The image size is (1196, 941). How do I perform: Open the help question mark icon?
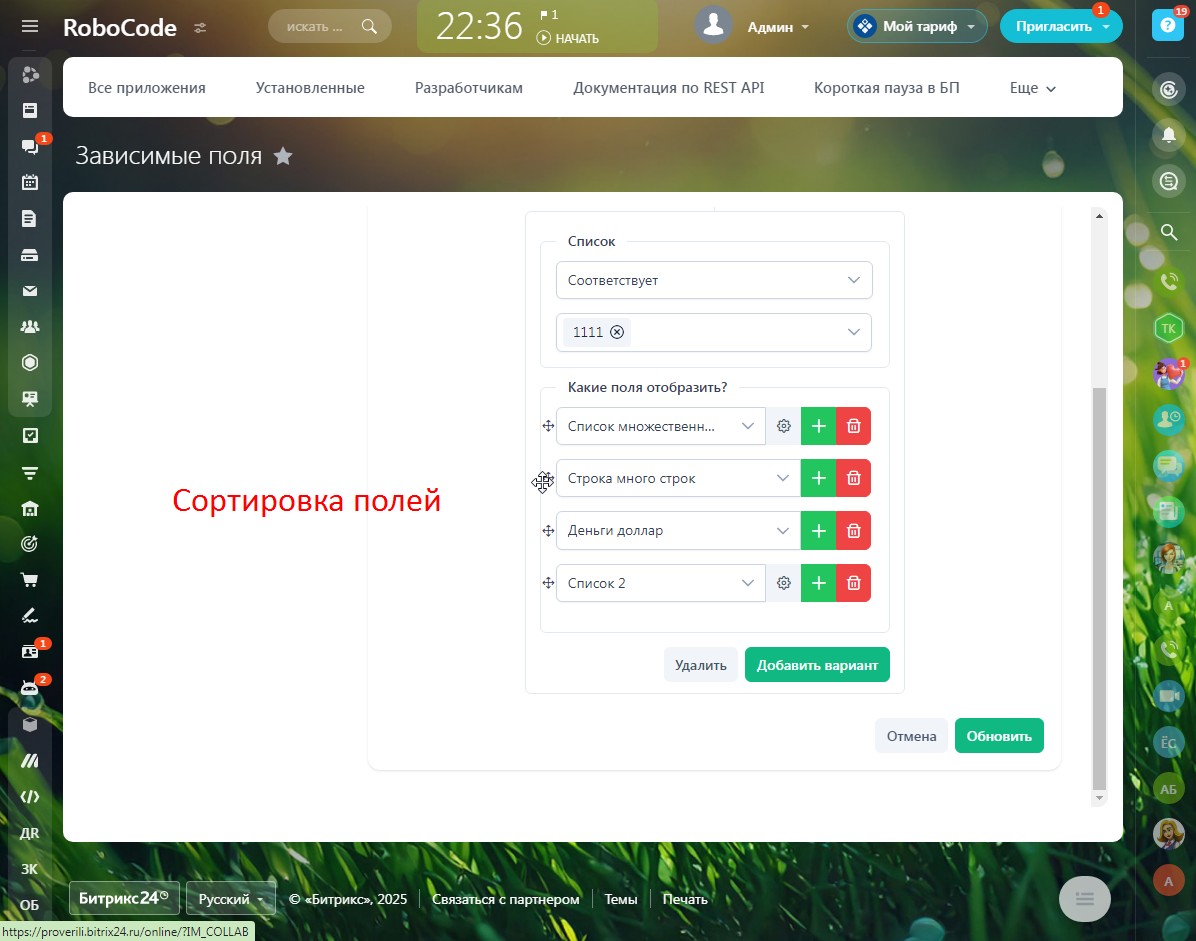1167,27
